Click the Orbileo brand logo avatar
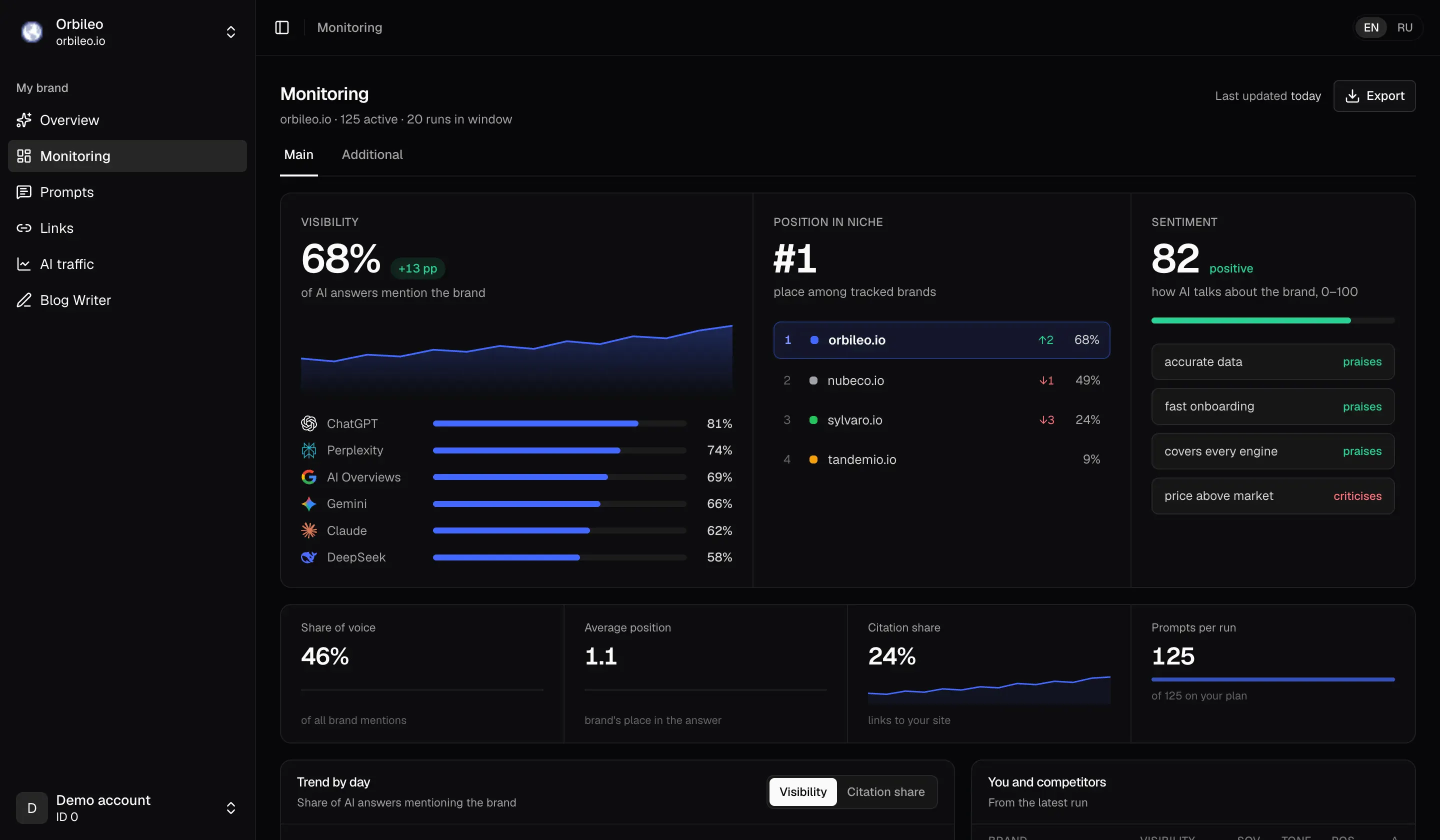Viewport: 1440px width, 840px height. tap(32, 32)
